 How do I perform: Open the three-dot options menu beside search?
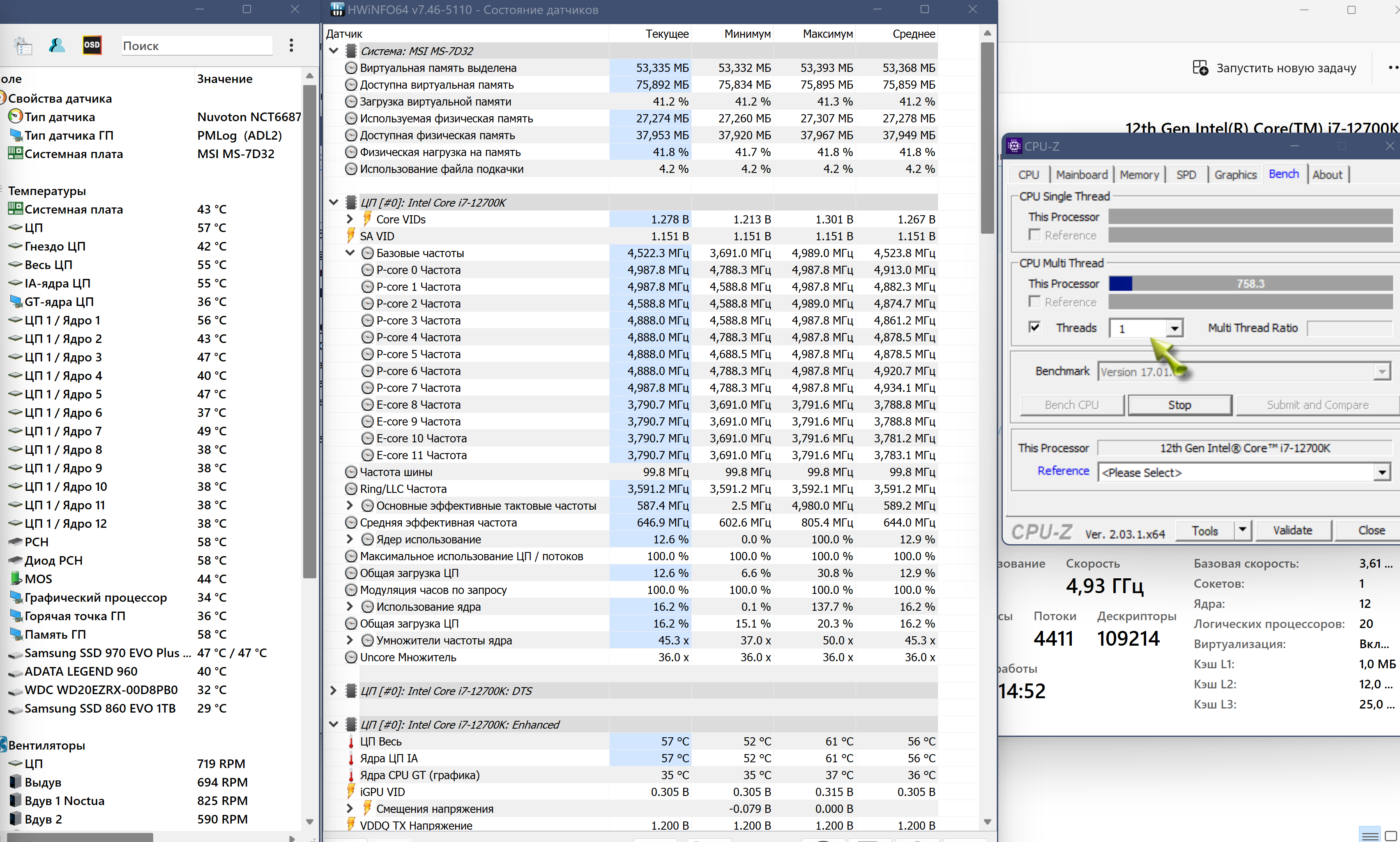(291, 45)
